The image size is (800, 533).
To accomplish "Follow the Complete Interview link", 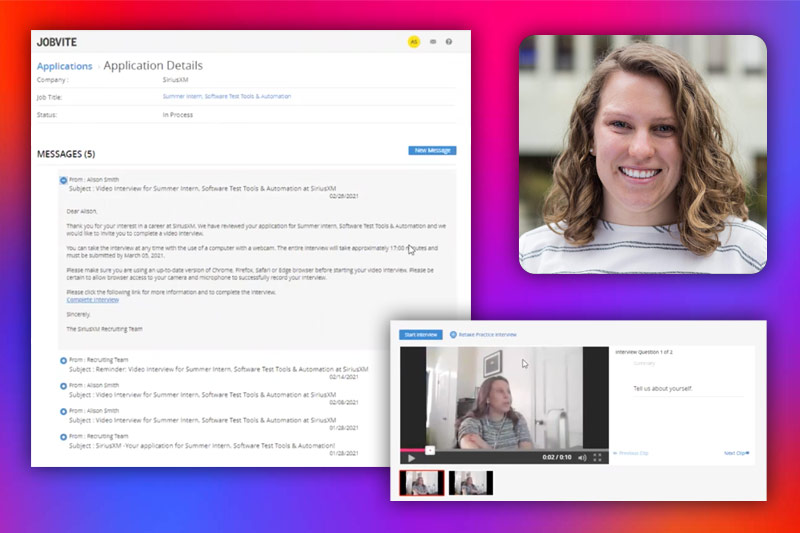I will point(92,300).
